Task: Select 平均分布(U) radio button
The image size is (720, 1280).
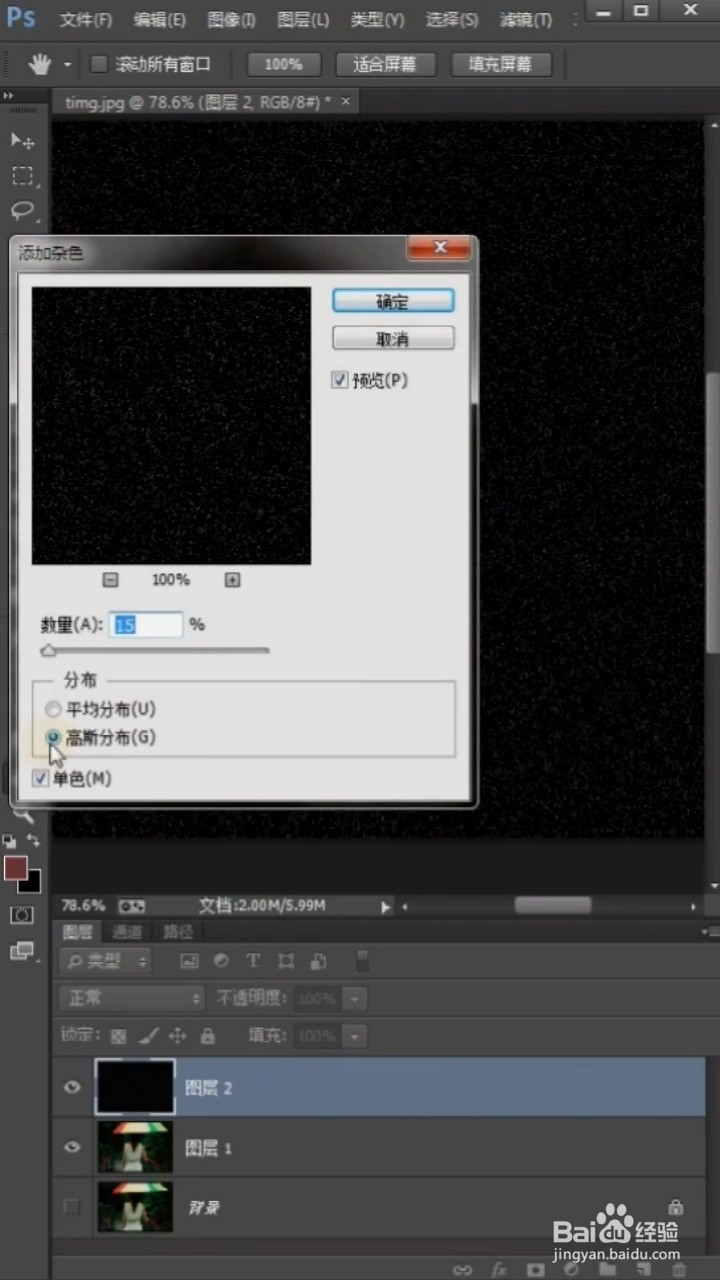Action: point(53,709)
